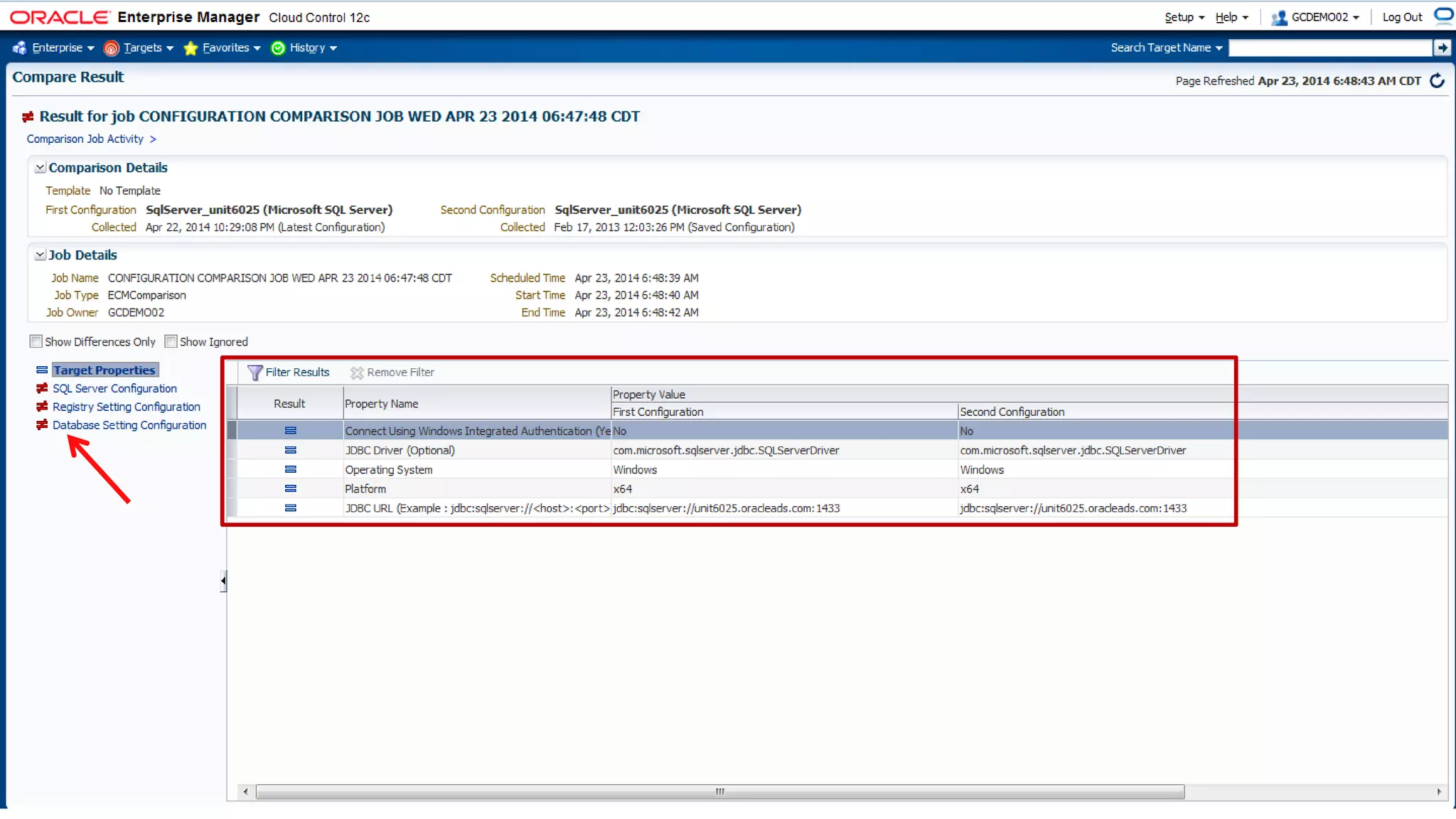This screenshot has height=819, width=1456.
Task: Click second configuration JDBC URL value
Action: click(1073, 508)
